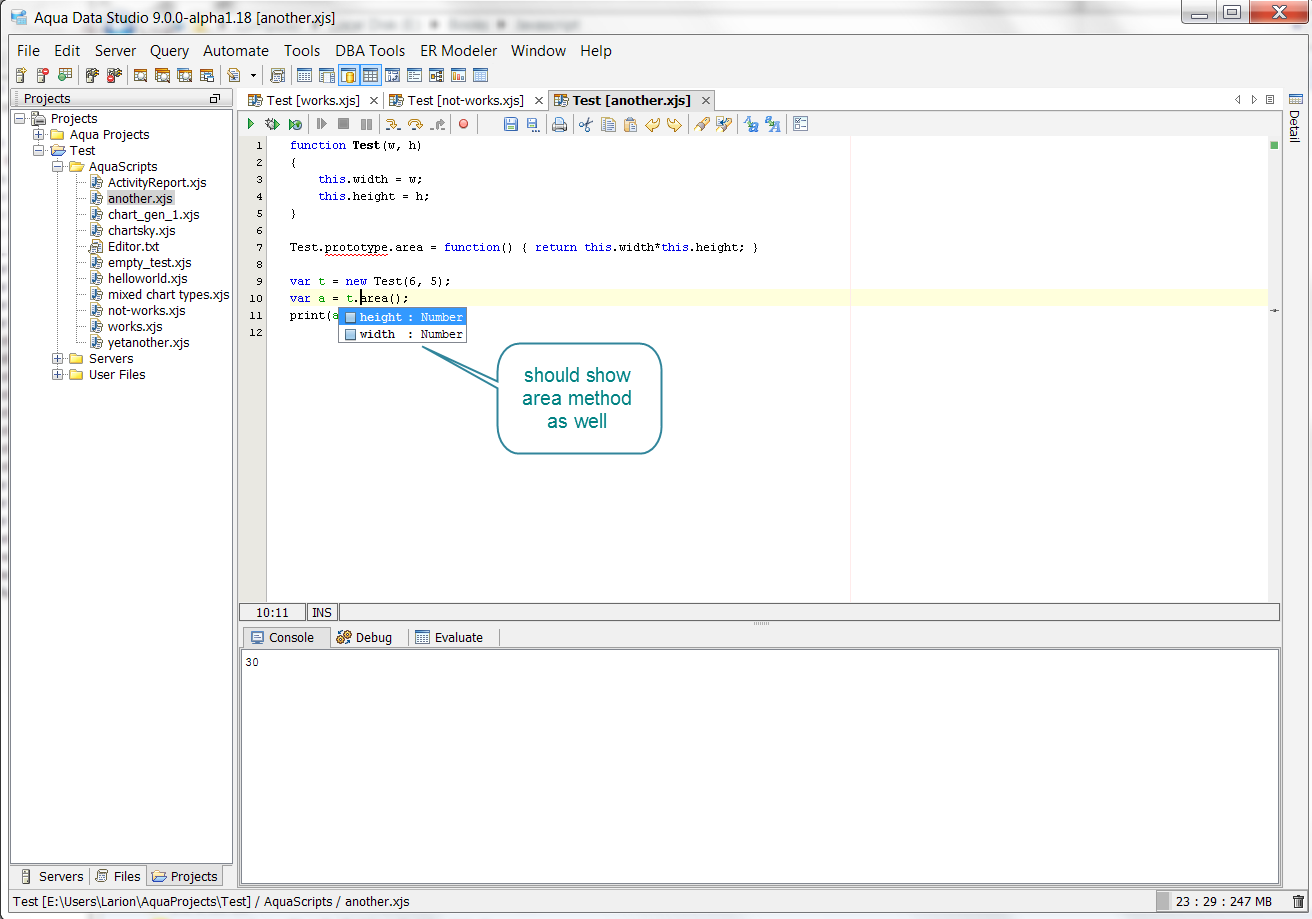Expand the User Files folder
This screenshot has width=1312, height=919.
(x=58, y=375)
